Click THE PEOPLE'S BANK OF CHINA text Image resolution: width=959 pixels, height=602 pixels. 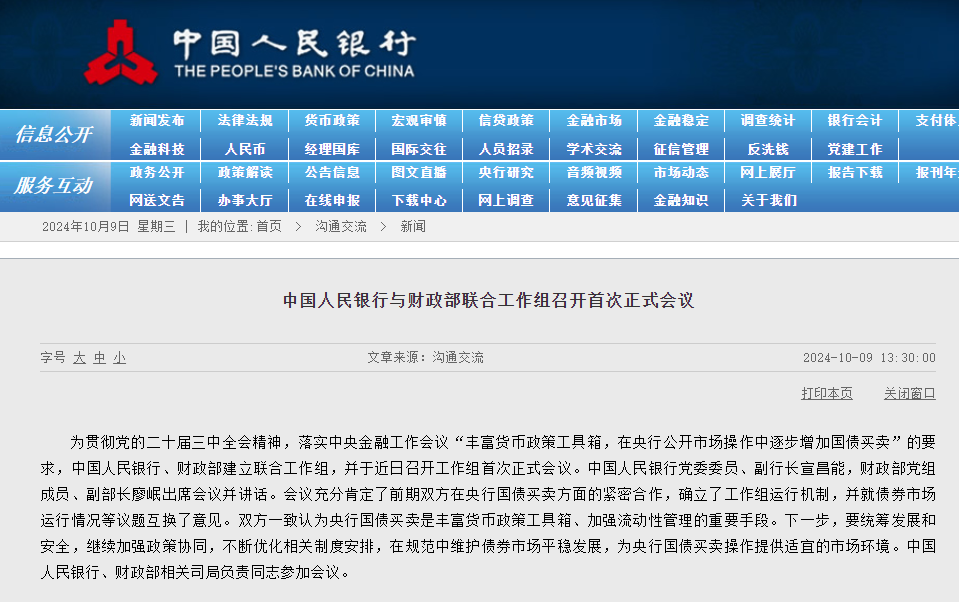tap(294, 71)
